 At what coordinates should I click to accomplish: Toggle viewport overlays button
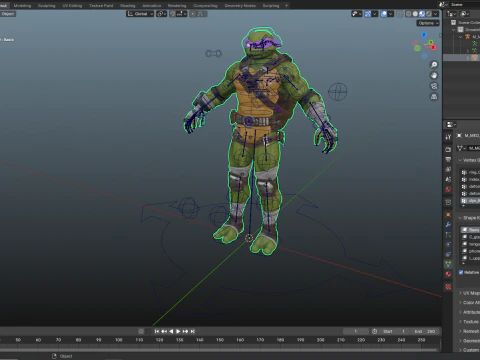[x=384, y=14]
